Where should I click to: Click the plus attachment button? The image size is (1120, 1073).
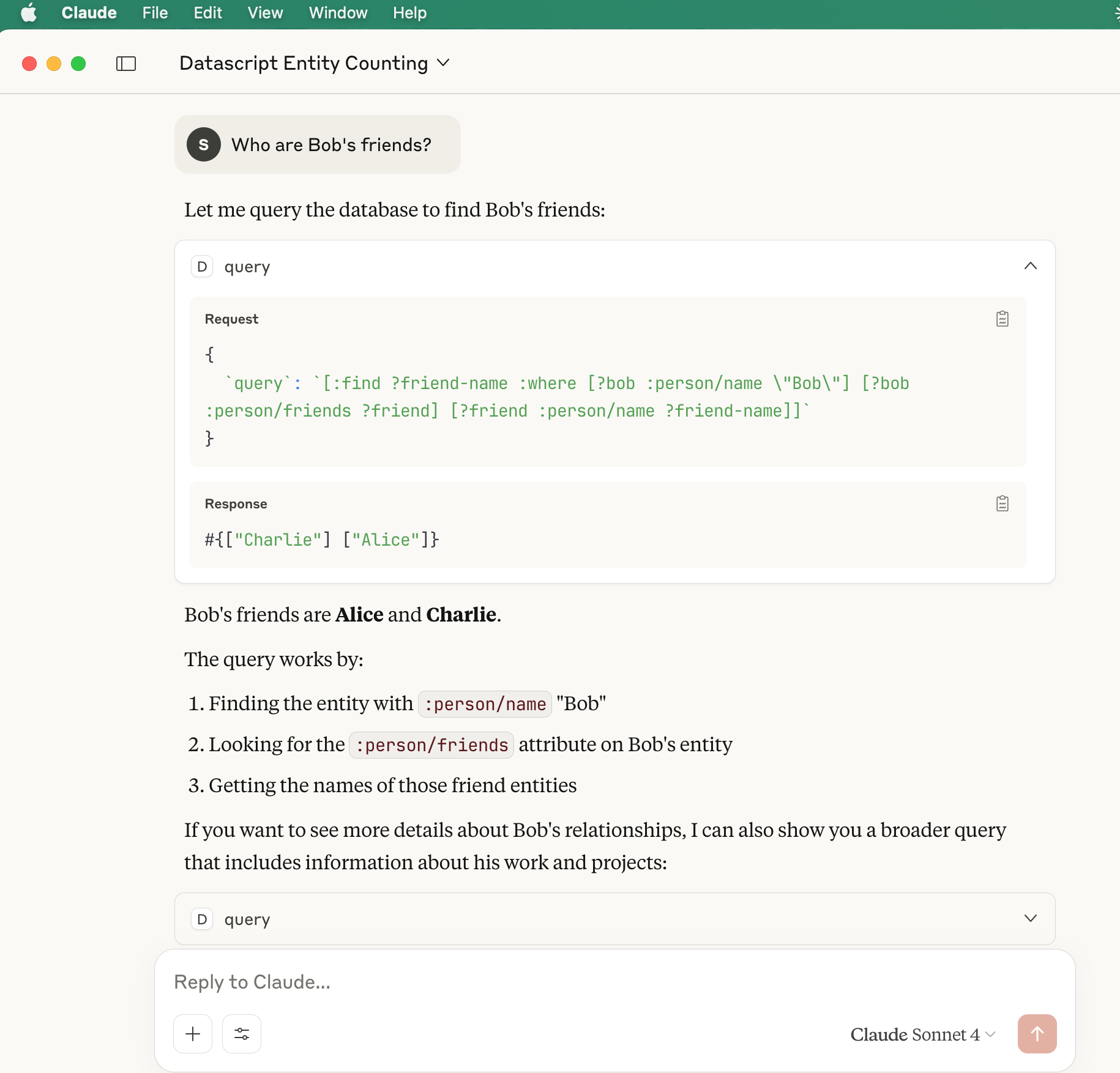193,1034
